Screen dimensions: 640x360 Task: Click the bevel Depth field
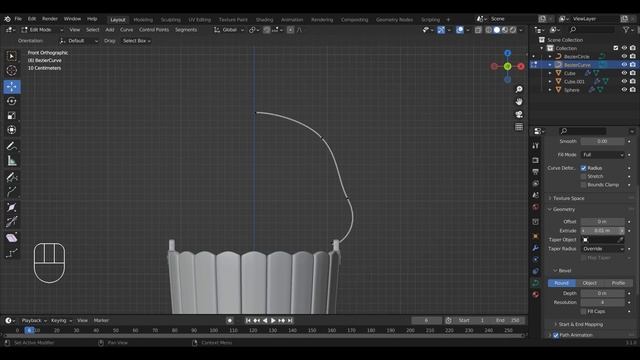click(x=602, y=293)
